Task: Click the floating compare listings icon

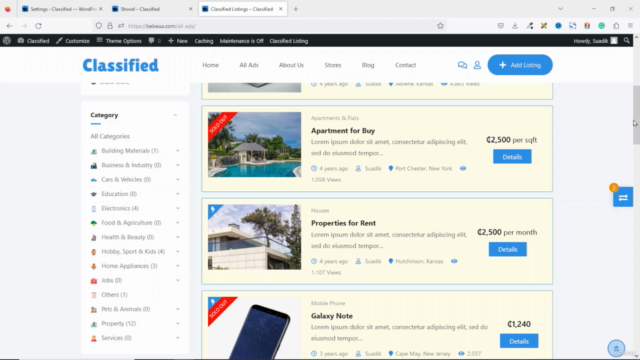Action: 623,198
